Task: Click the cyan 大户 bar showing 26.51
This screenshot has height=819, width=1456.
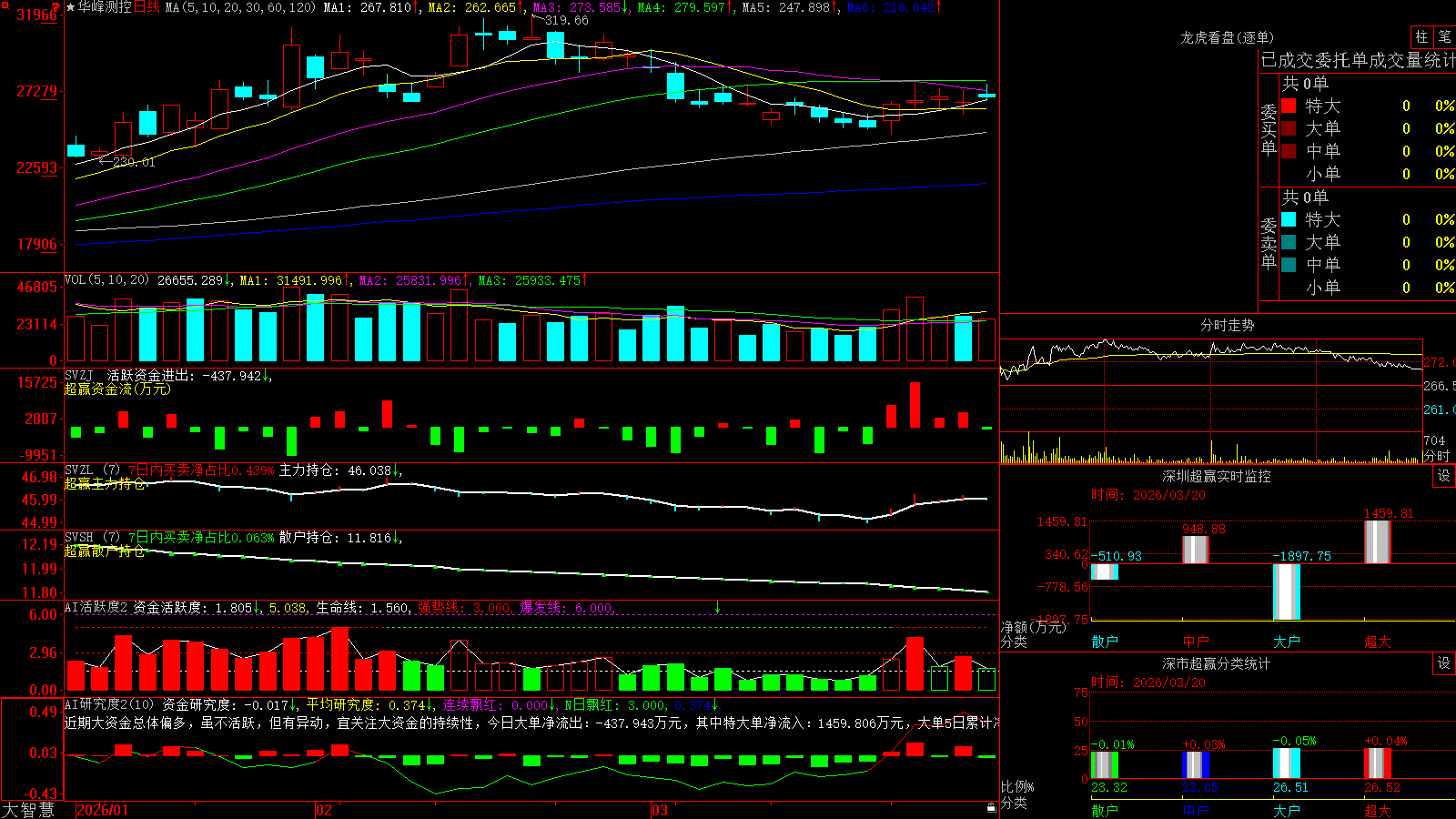Action: point(1287,763)
